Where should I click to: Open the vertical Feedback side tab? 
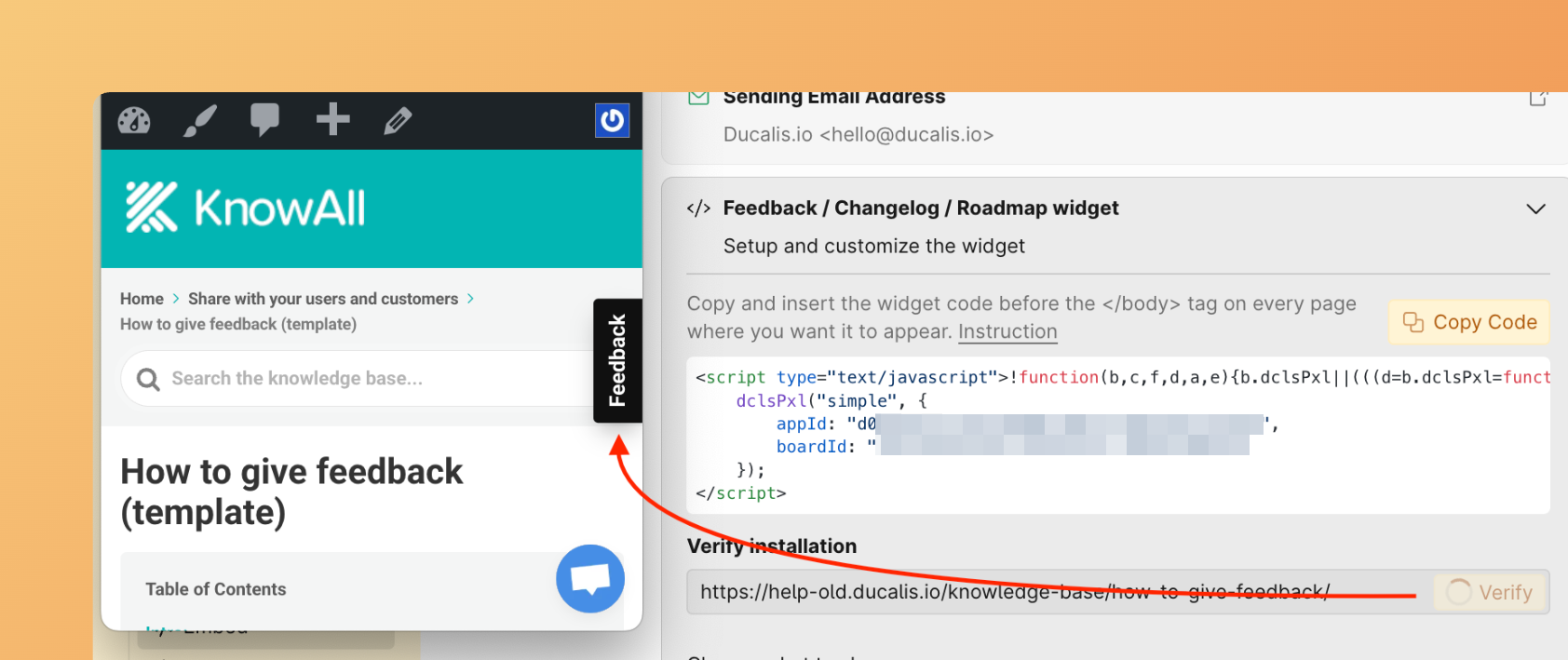pos(617,360)
